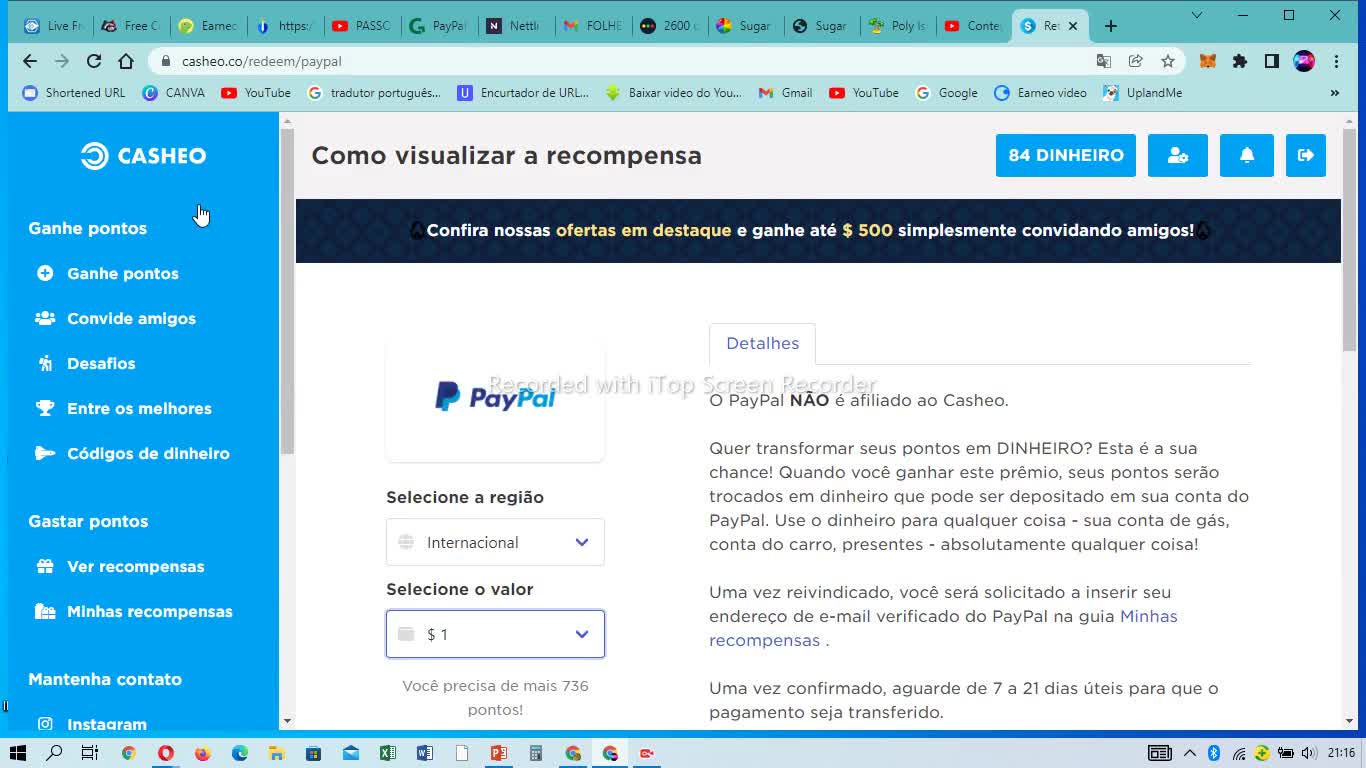Click the main page vertical scrollbar
The image size is (1366, 768).
[x=1350, y=240]
